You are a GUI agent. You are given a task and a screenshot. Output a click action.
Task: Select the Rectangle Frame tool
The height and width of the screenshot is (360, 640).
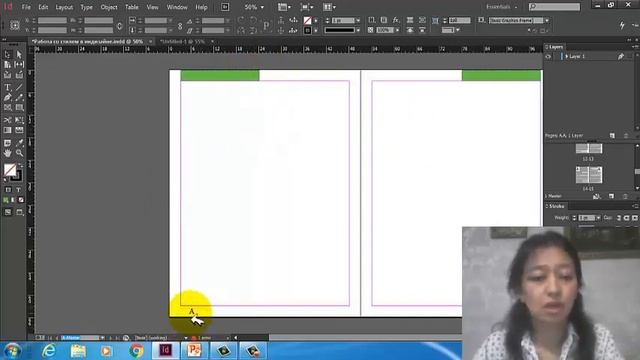coord(8,107)
